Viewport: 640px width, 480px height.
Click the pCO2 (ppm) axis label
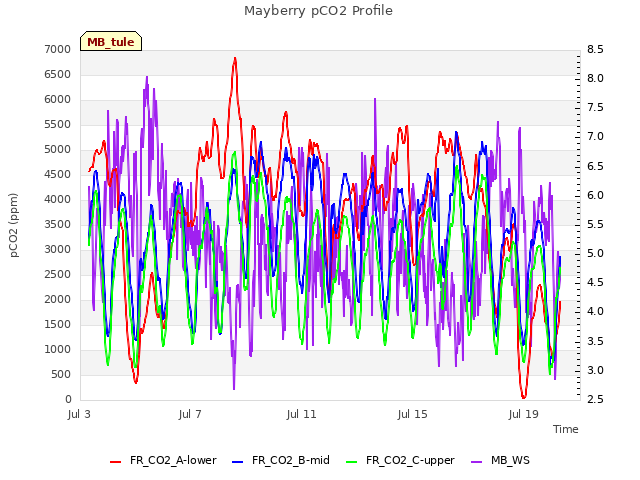[14, 225]
